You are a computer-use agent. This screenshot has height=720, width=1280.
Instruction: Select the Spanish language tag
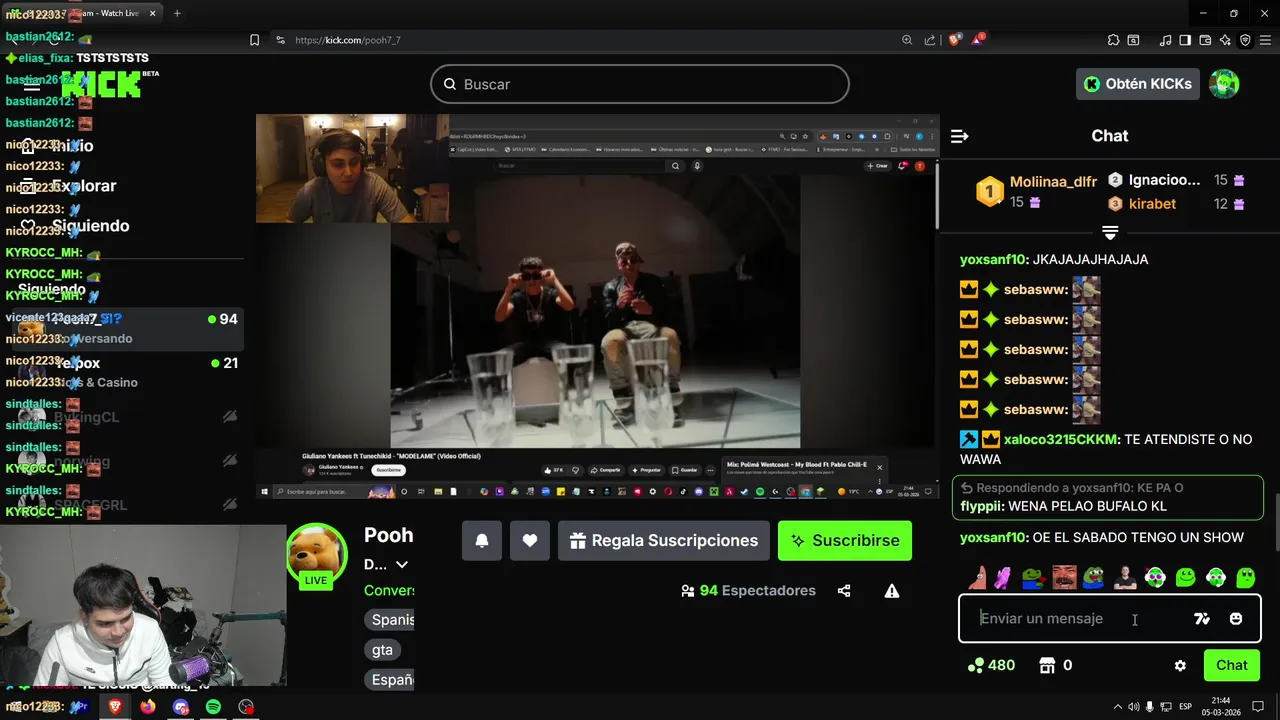point(391,620)
